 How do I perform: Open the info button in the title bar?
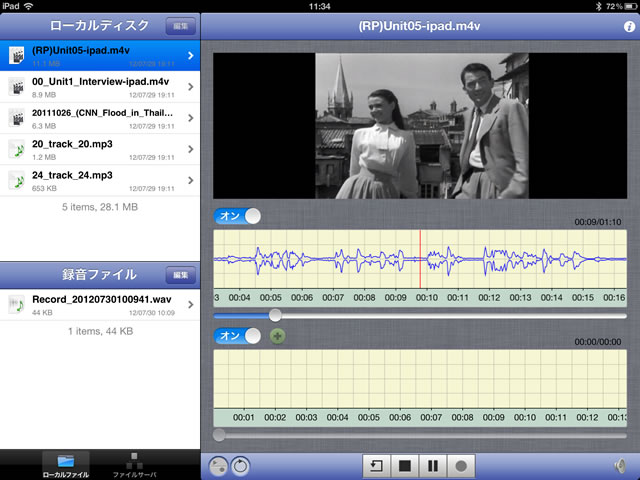[629, 27]
